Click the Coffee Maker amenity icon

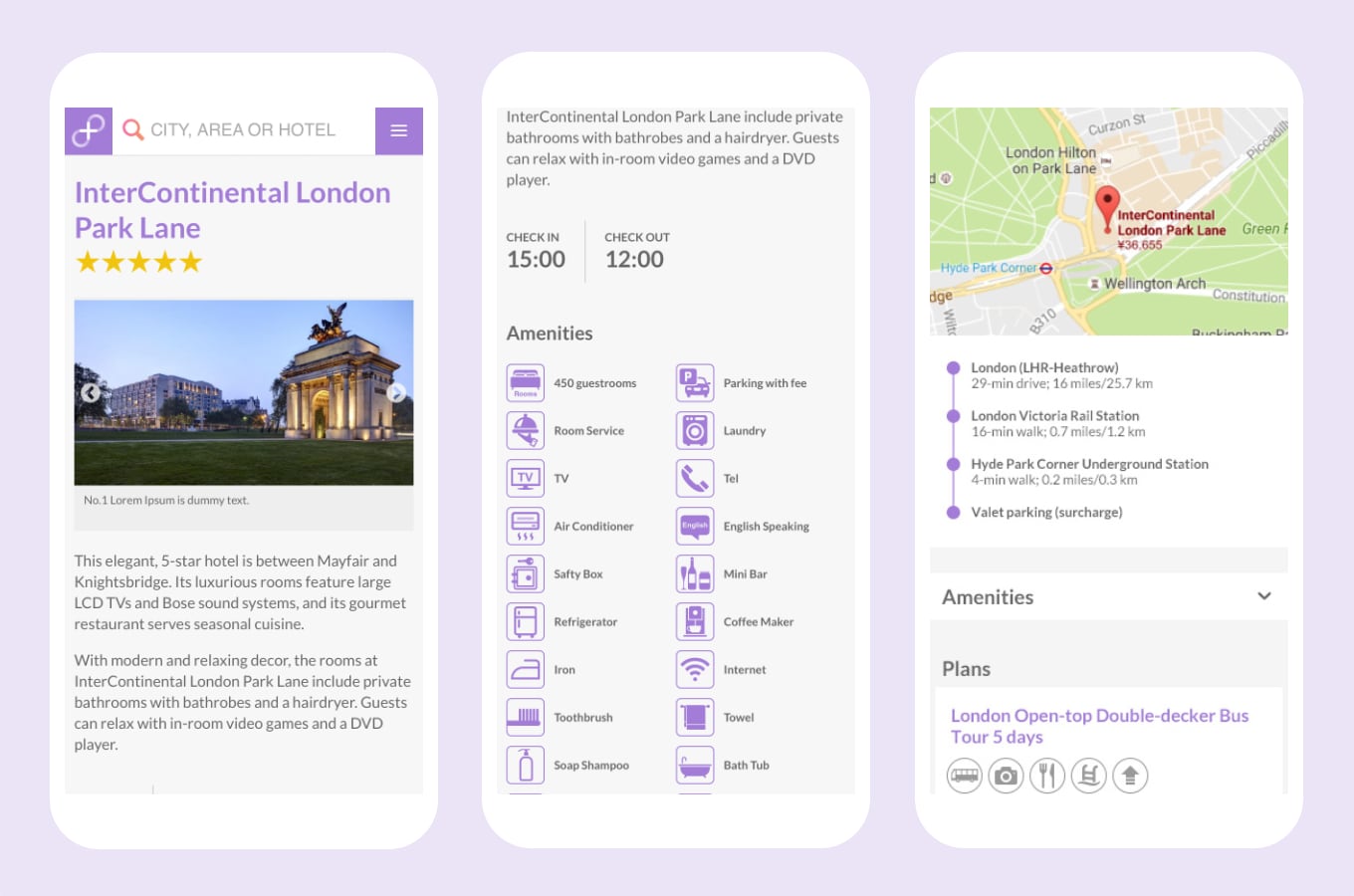pos(695,621)
